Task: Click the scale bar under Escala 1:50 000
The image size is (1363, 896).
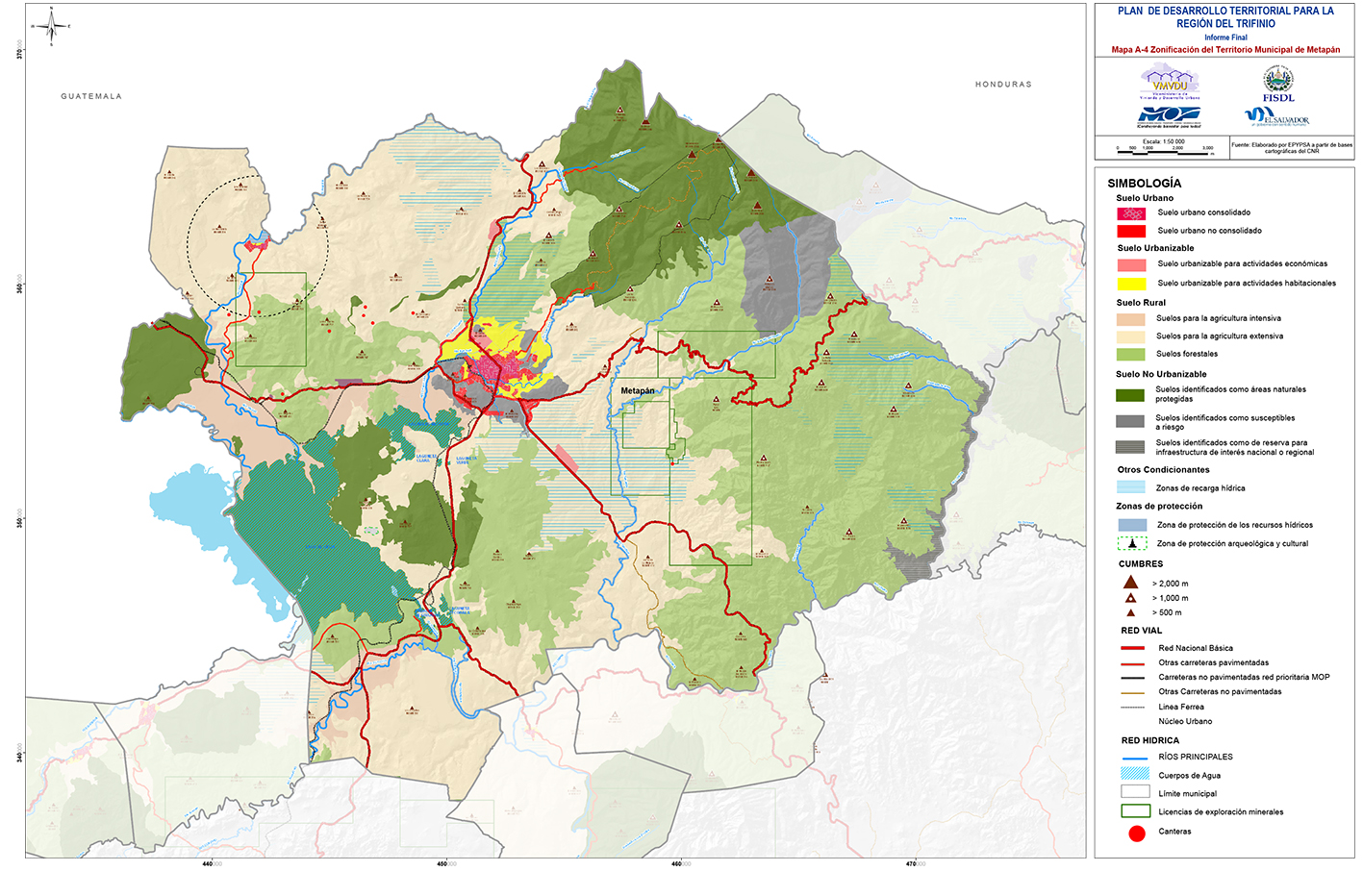Action: (1164, 151)
